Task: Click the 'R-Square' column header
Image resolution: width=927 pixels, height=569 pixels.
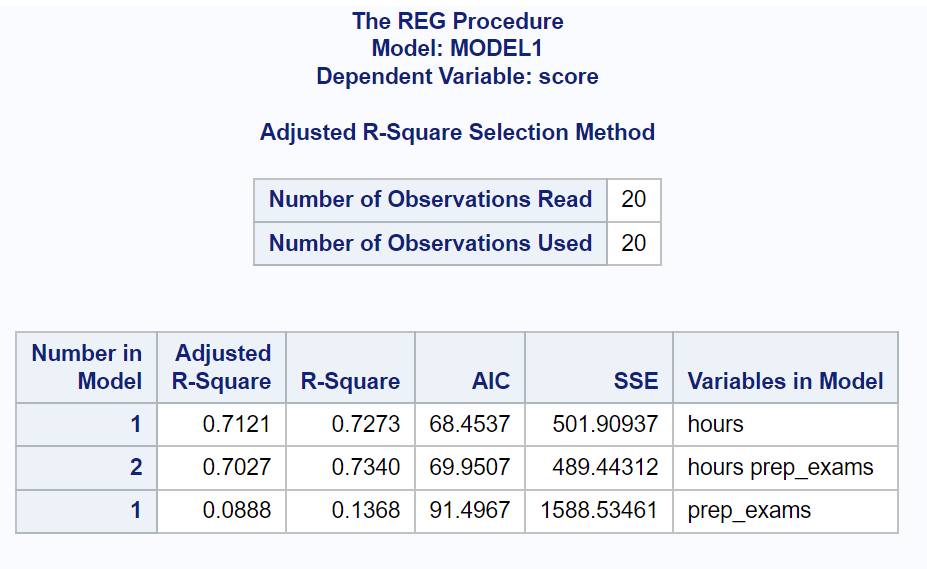Action: pyautogui.click(x=350, y=367)
